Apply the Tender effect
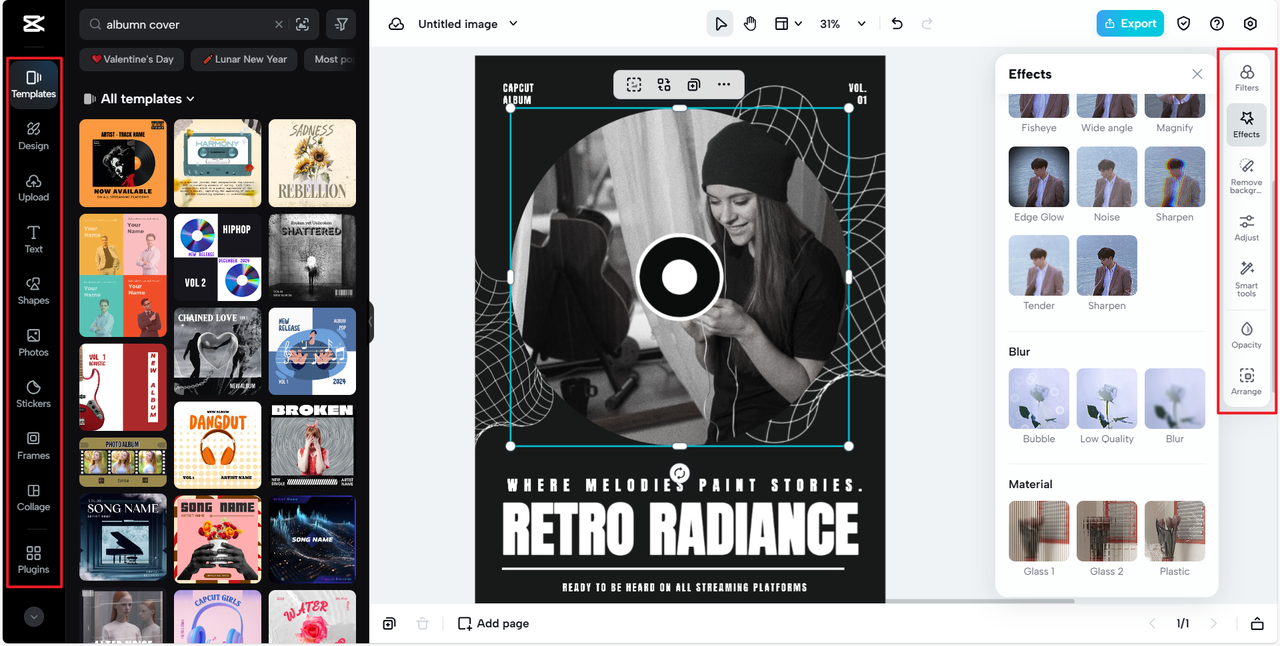Viewport: 1280px width, 646px height. tap(1039, 266)
